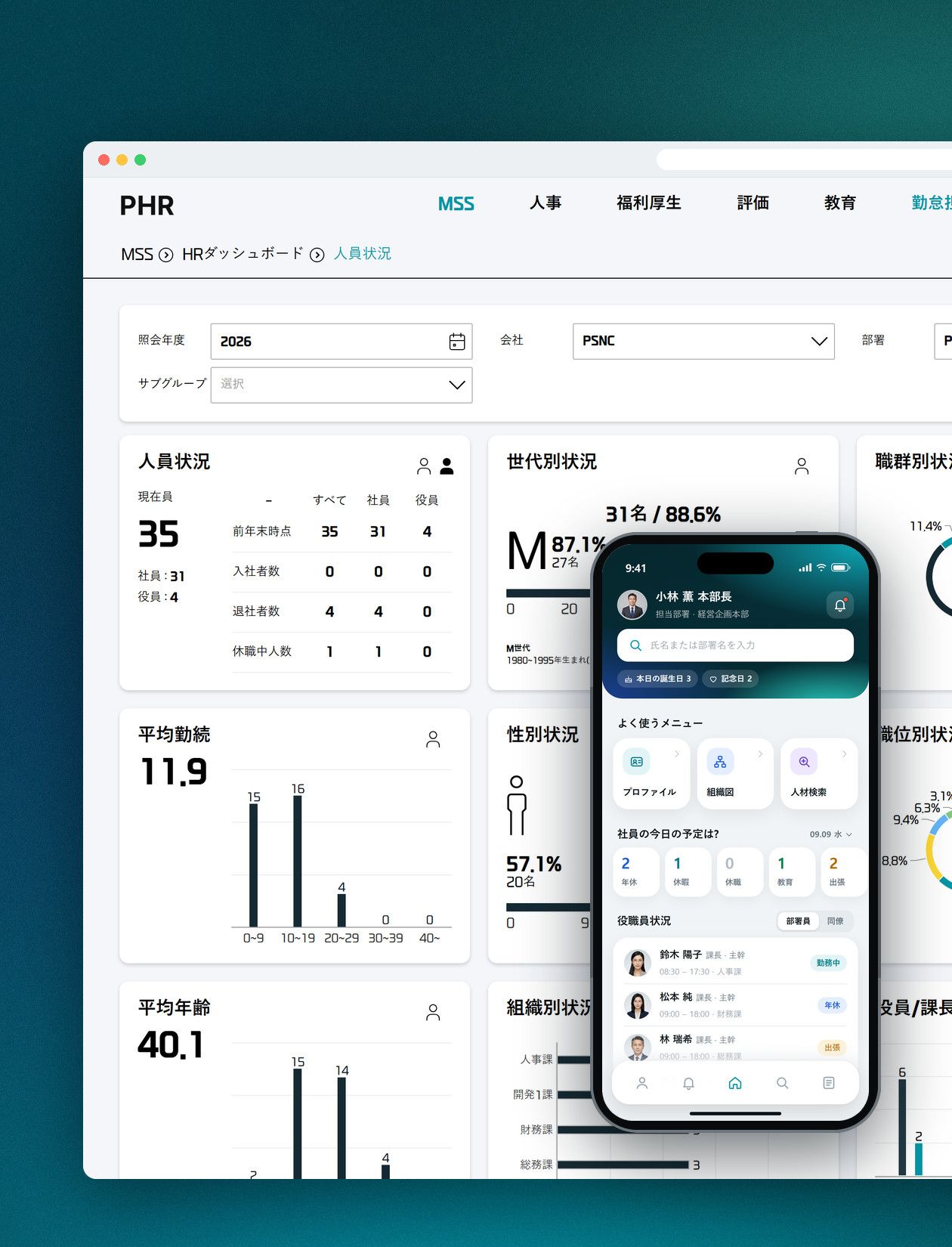Click the person icon in 世代別状況 card

coord(802,466)
